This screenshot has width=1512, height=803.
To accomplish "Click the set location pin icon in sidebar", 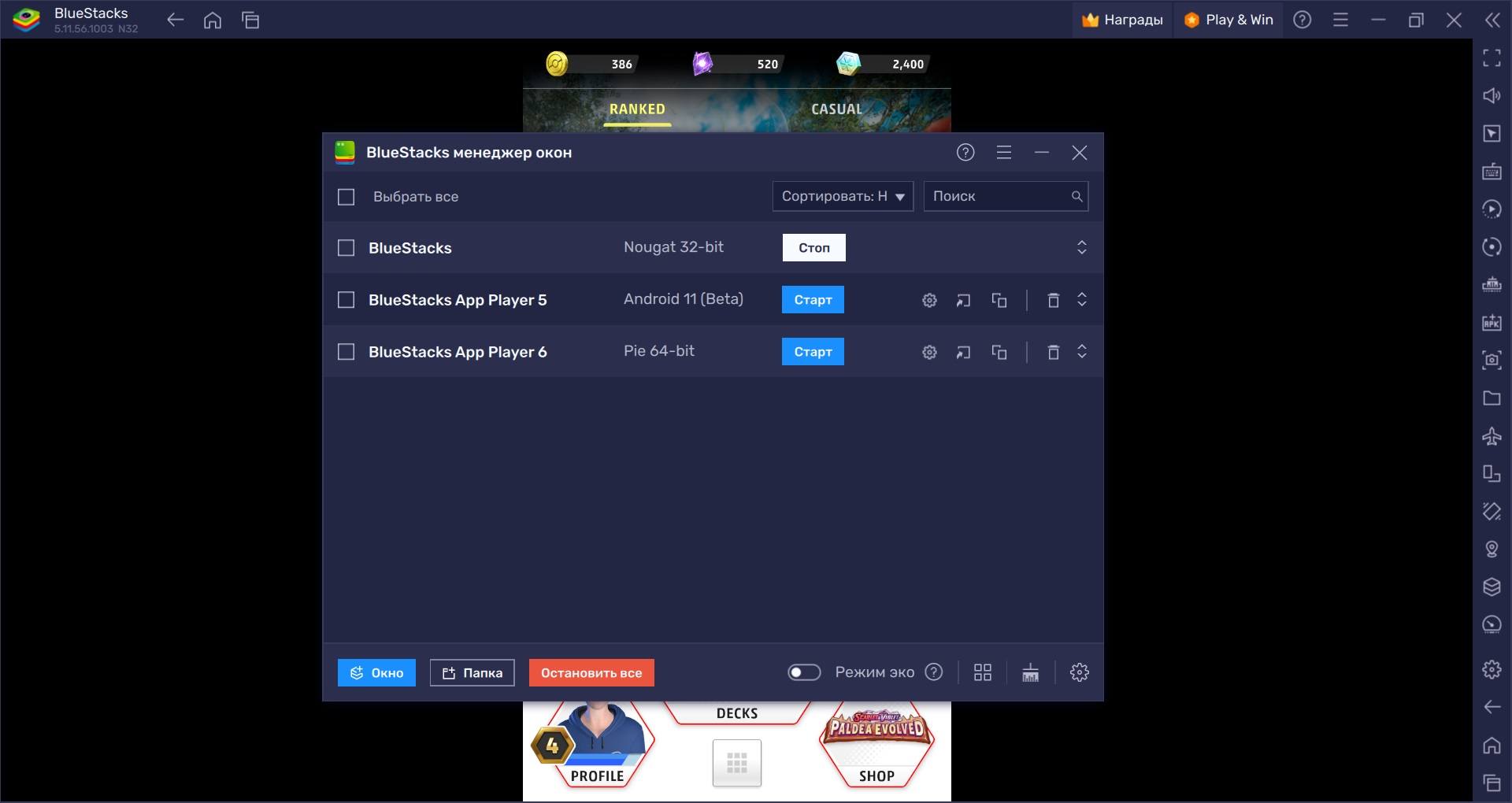I will click(x=1492, y=549).
